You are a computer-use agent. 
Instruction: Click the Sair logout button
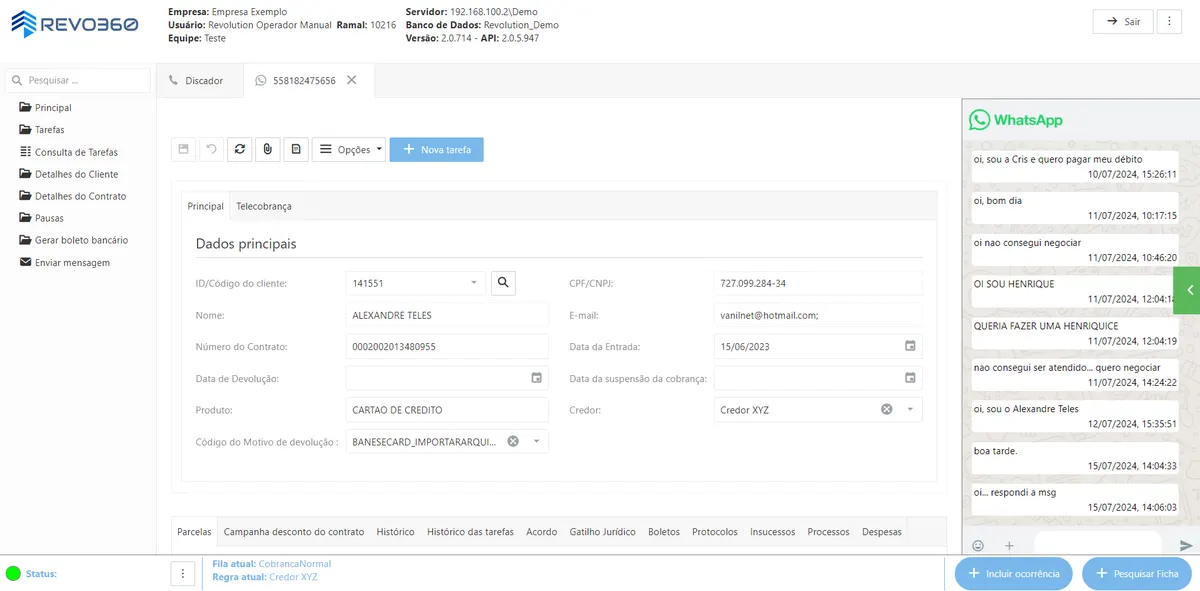(1123, 21)
